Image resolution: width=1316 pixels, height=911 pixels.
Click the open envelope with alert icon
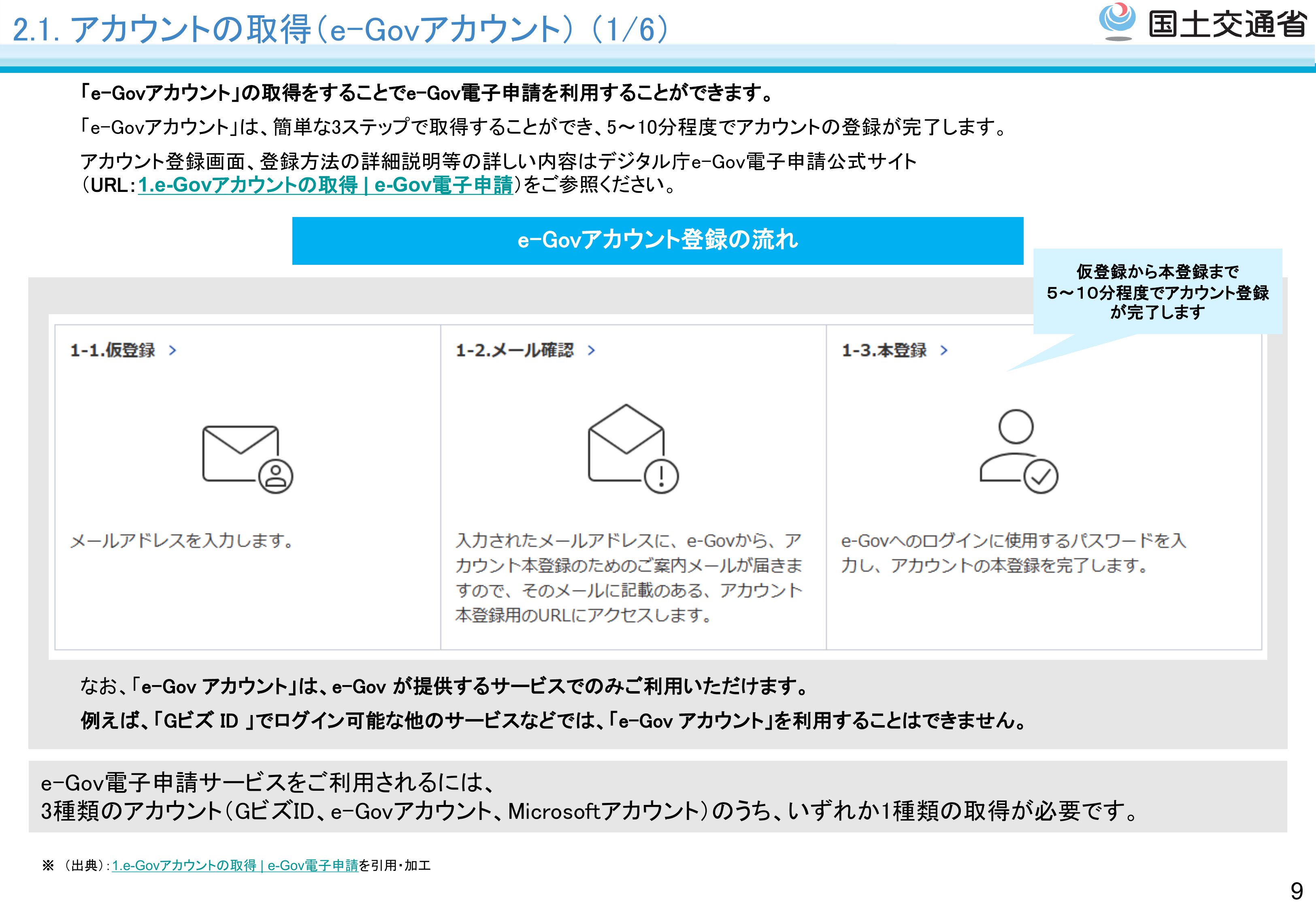coord(632,449)
